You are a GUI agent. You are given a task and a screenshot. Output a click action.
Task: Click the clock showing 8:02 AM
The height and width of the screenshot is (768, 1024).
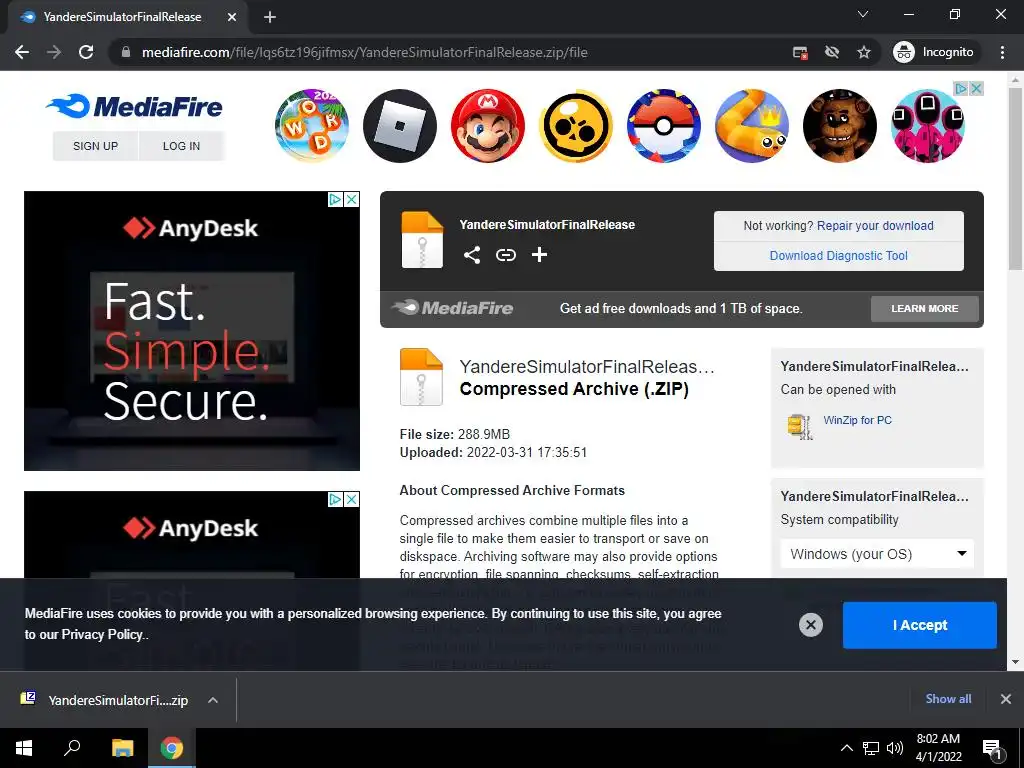938,748
